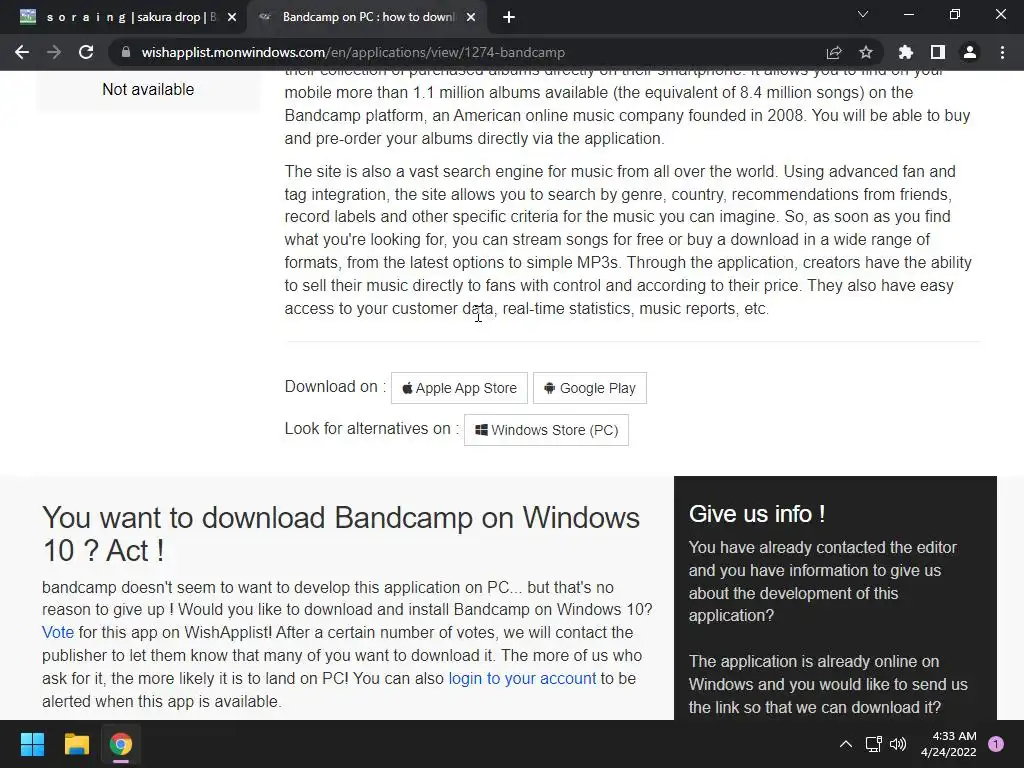
Task: Open the Windows Start menu
Action: [x=32, y=744]
